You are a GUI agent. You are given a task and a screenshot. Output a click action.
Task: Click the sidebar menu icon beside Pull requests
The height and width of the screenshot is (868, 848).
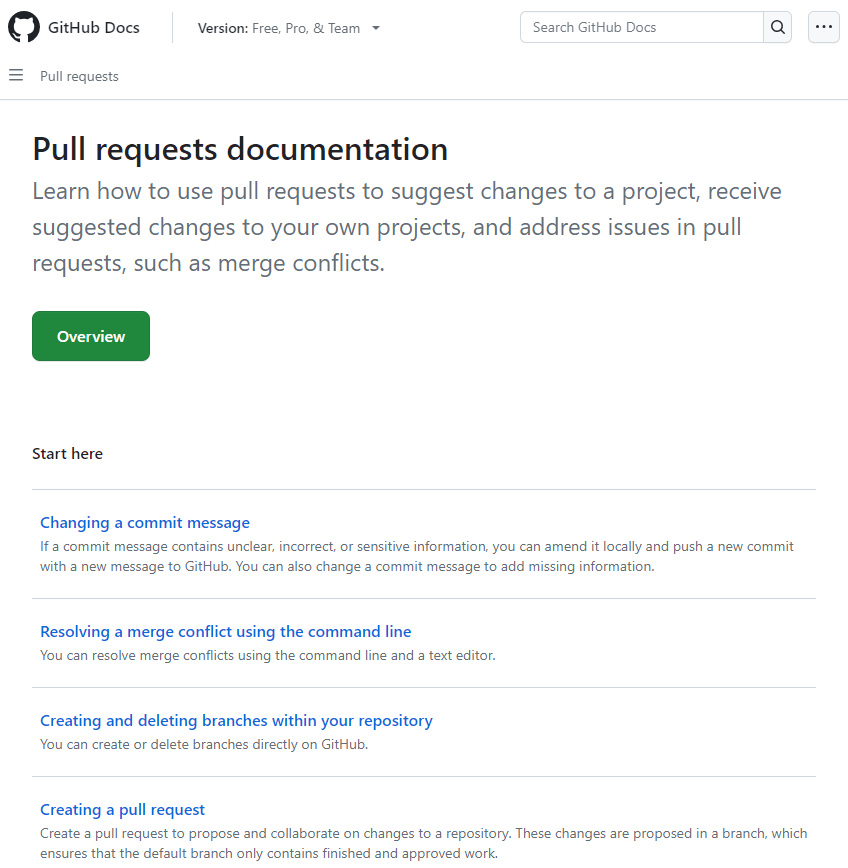[x=15, y=75]
